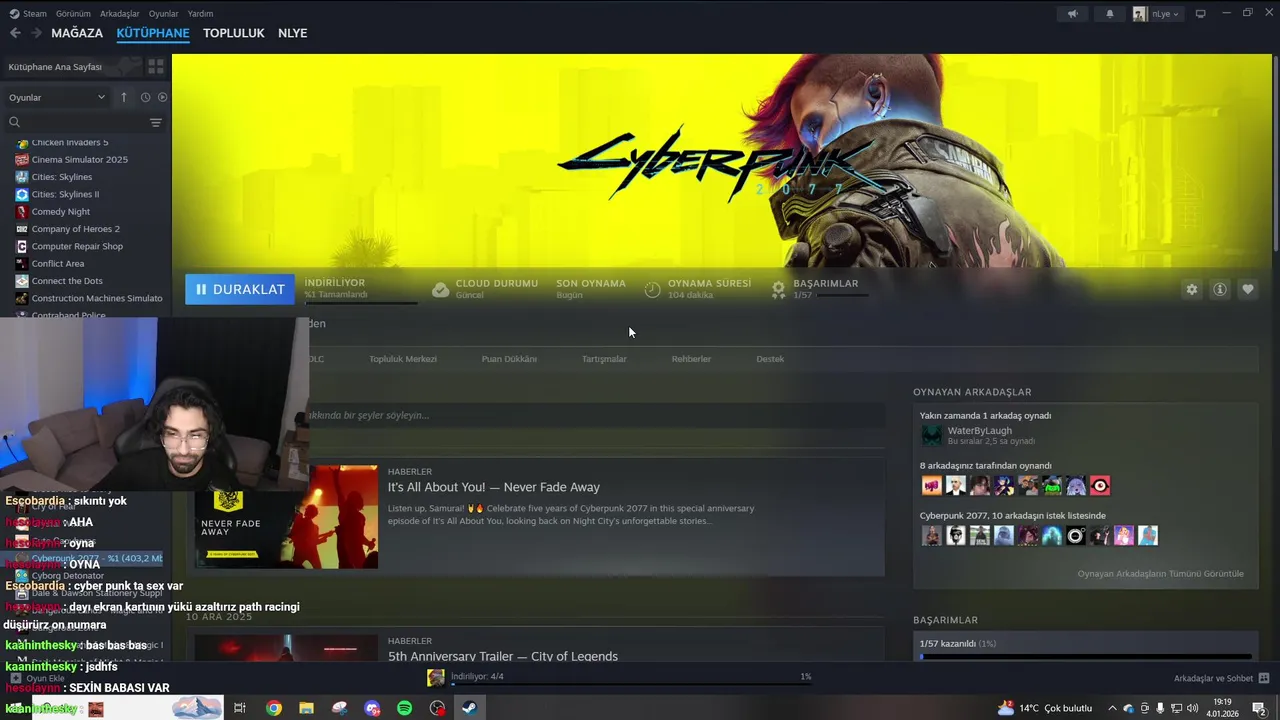The height and width of the screenshot is (720, 1280).
Task: Open the Topluluk Merkezi link
Action: 403,359
